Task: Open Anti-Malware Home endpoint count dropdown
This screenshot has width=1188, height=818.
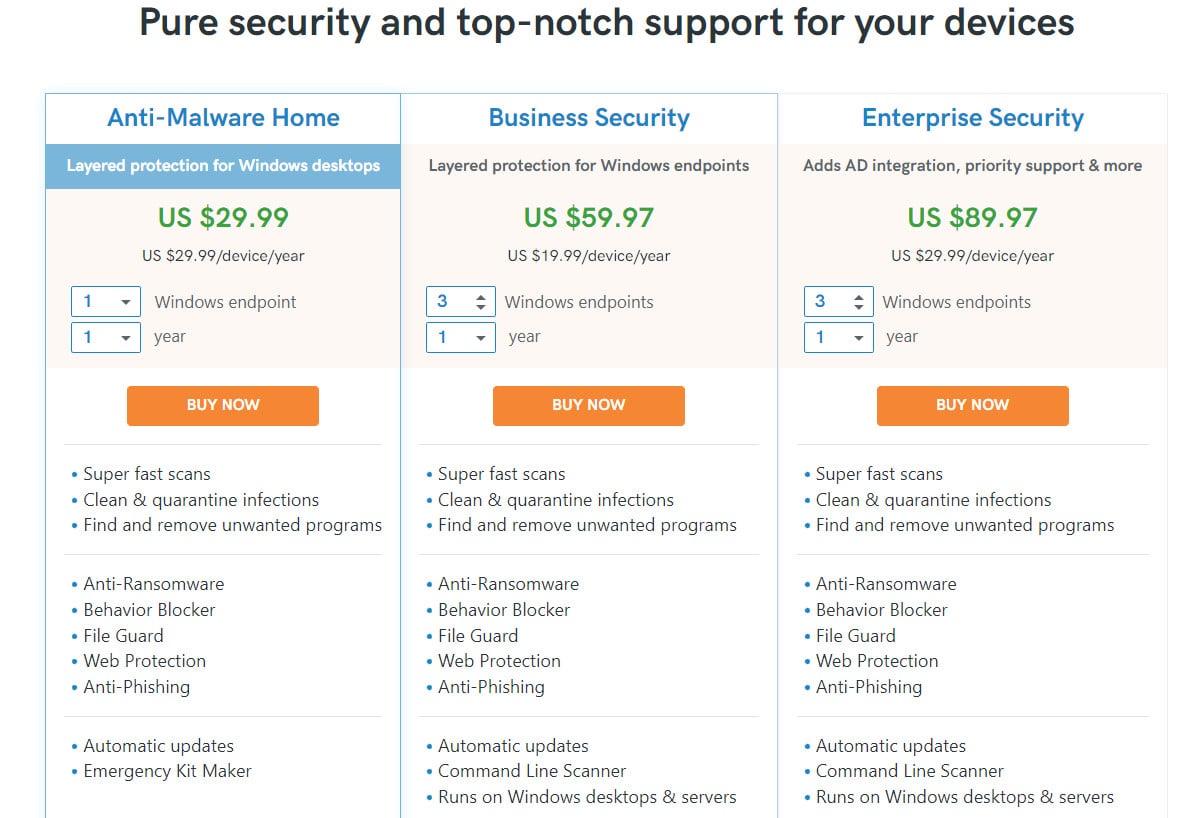Action: 105,301
